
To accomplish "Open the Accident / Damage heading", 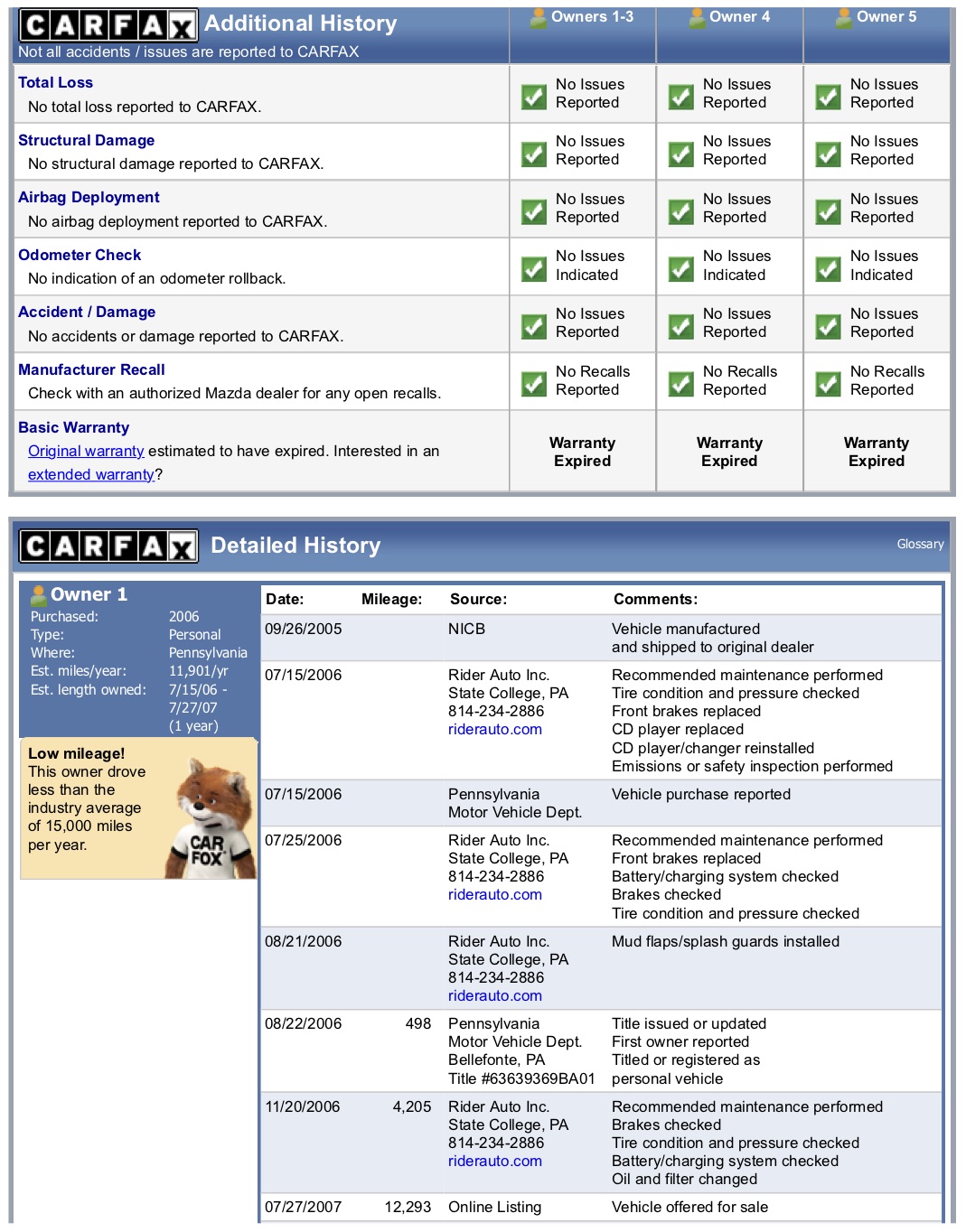I will click(x=87, y=312).
